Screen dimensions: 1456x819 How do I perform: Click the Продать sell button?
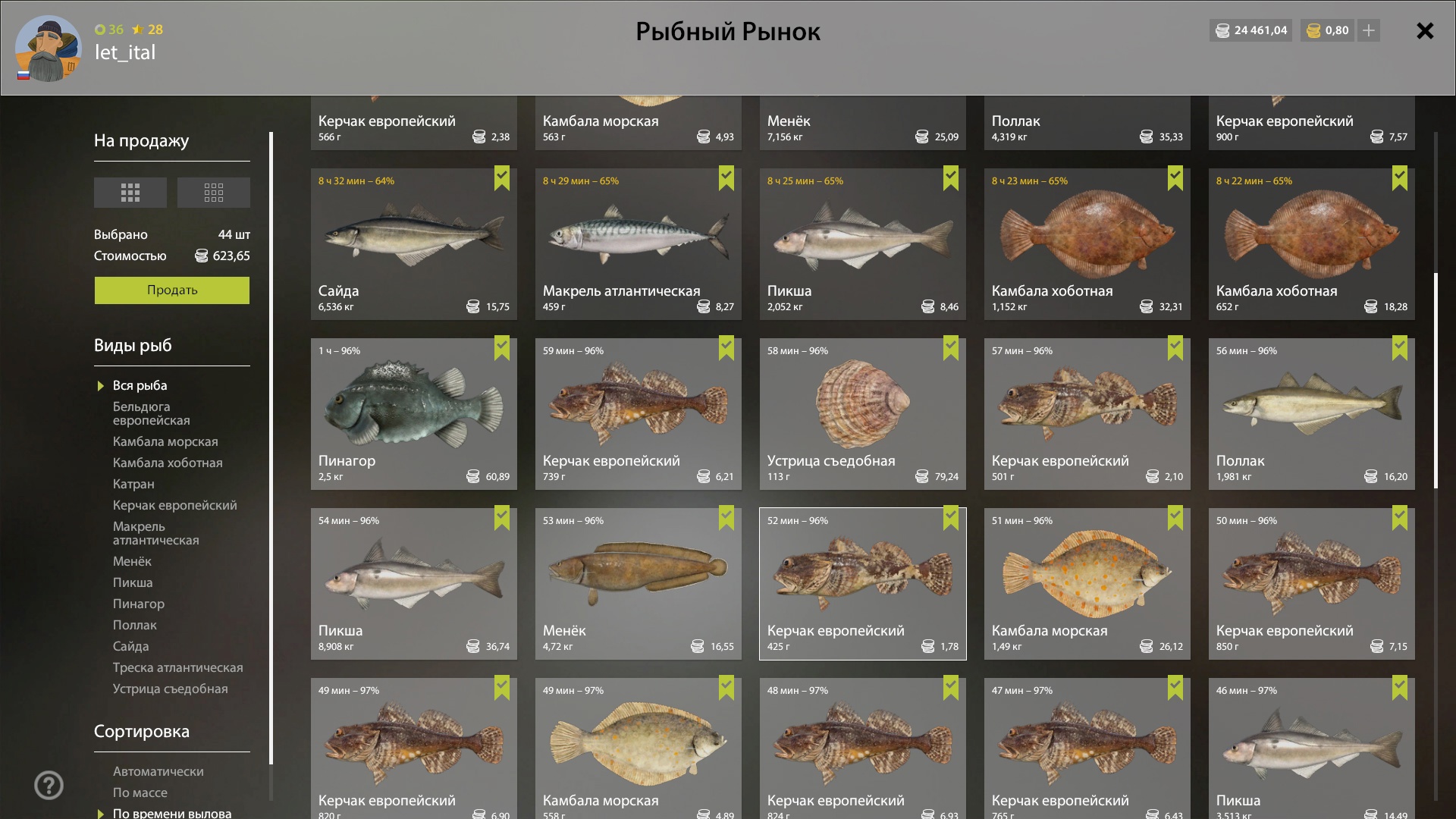tap(172, 290)
